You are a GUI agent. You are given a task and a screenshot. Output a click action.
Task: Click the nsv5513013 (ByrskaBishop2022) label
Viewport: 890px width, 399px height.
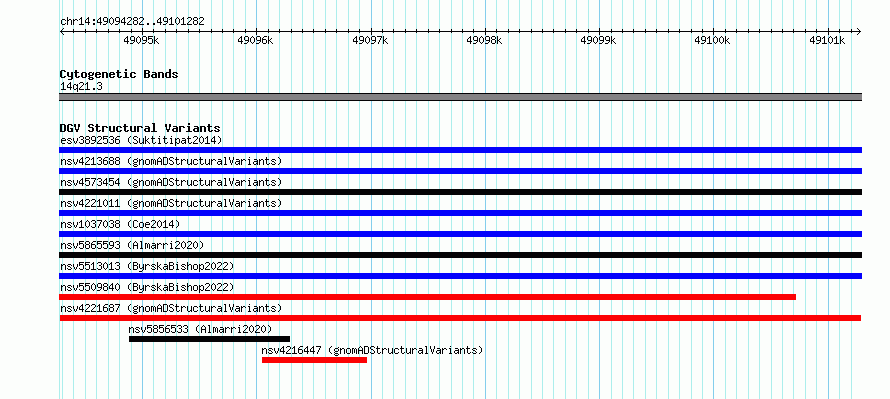pyautogui.click(x=147, y=266)
